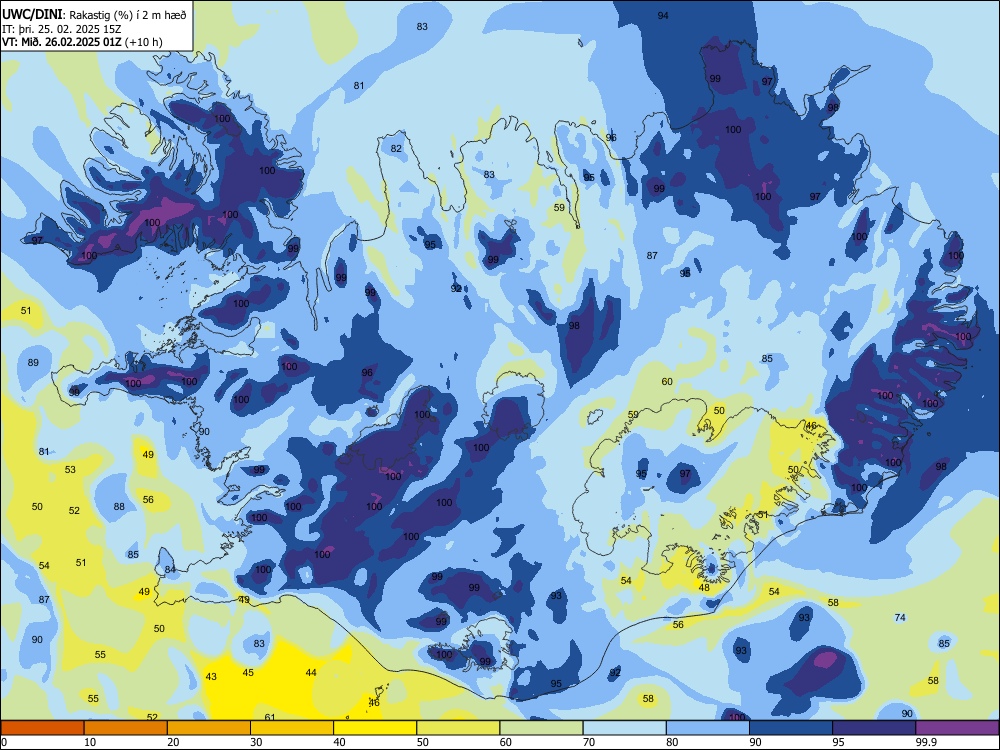
Task: Click the legend scale label 30
Action: pyautogui.click(x=256, y=742)
